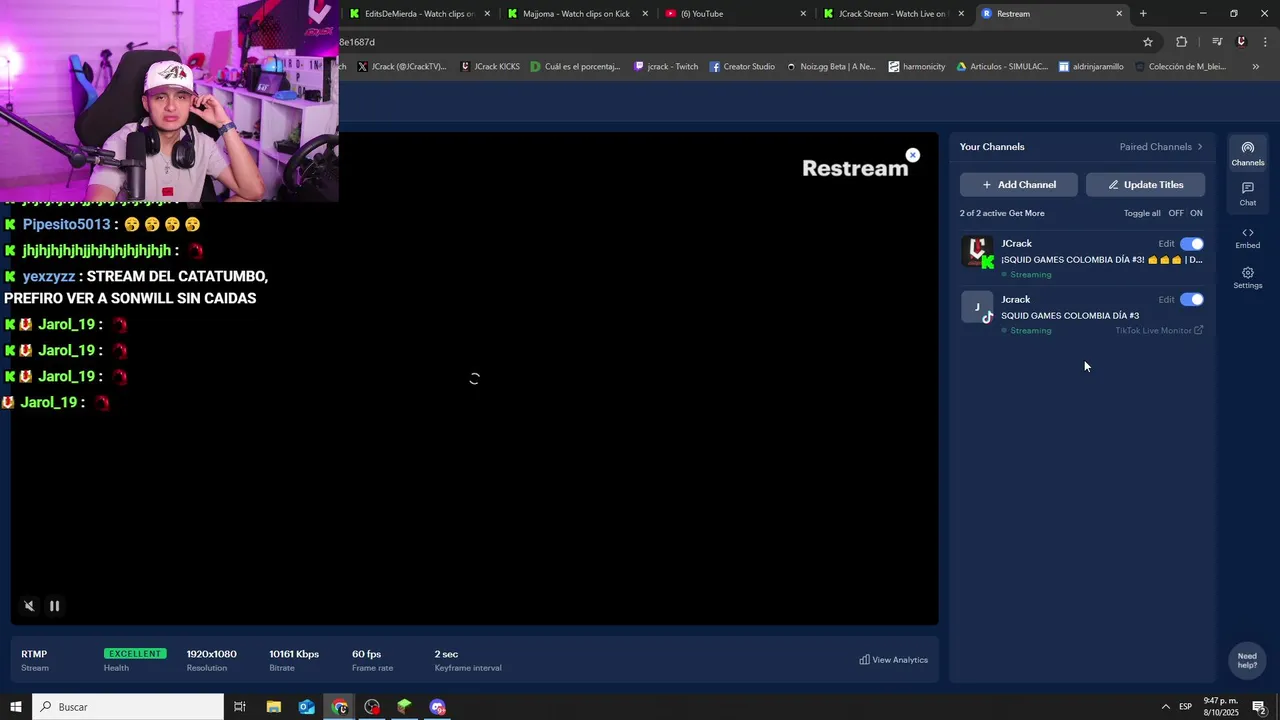Click Update Titles button
This screenshot has width=1280, height=720.
pyautogui.click(x=1145, y=185)
